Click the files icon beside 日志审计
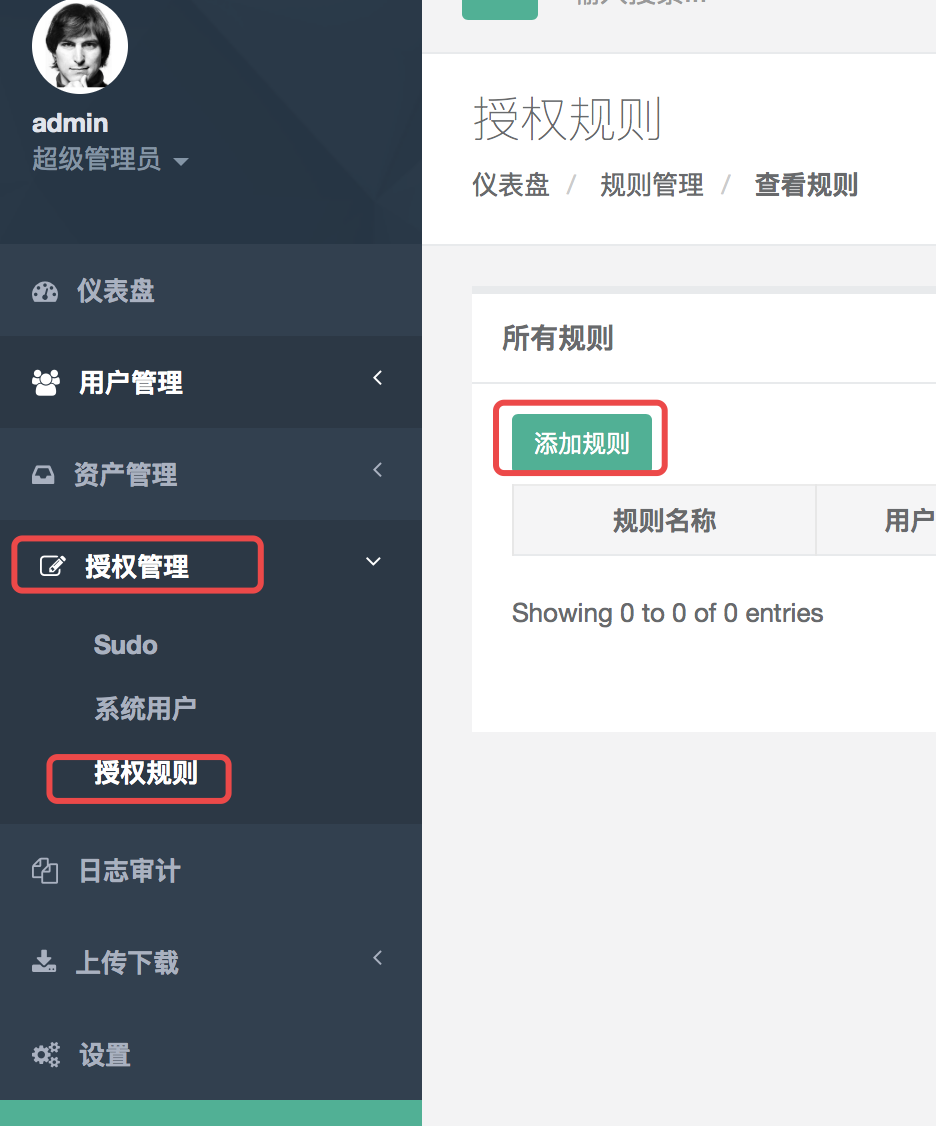This screenshot has width=936, height=1126. [x=45, y=871]
